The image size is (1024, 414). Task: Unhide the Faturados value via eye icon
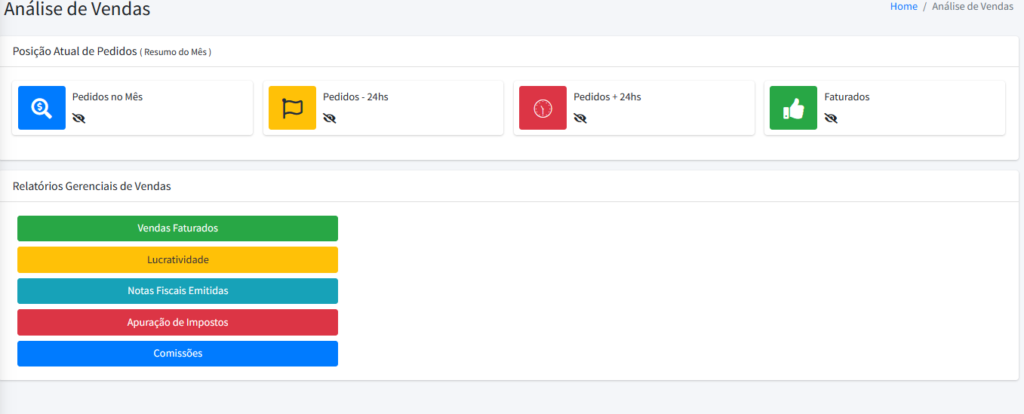[831, 118]
